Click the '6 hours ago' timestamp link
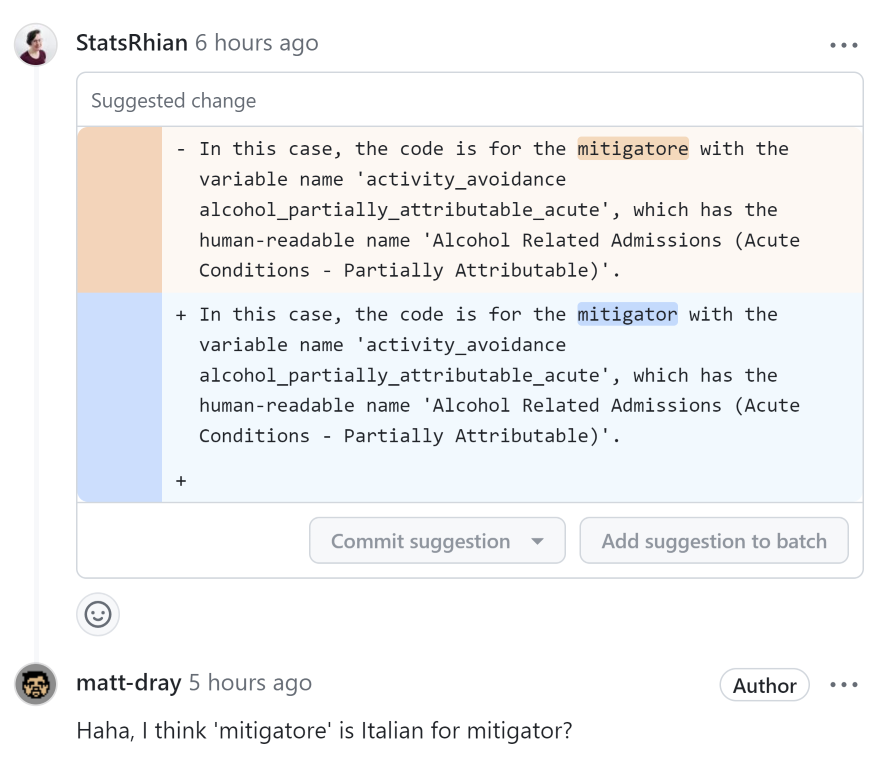The image size is (885, 778). click(256, 43)
